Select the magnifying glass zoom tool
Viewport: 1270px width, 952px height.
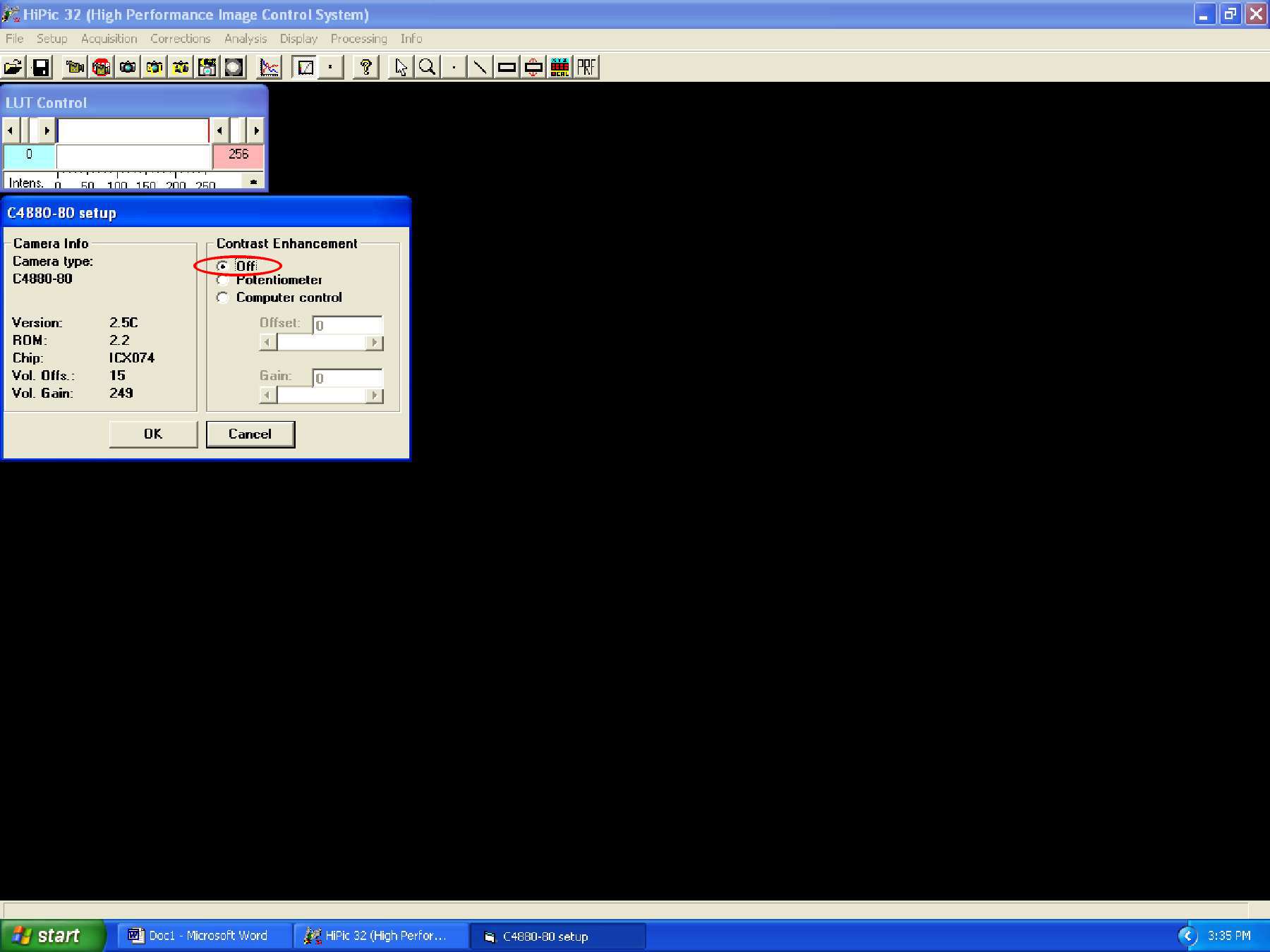click(427, 67)
